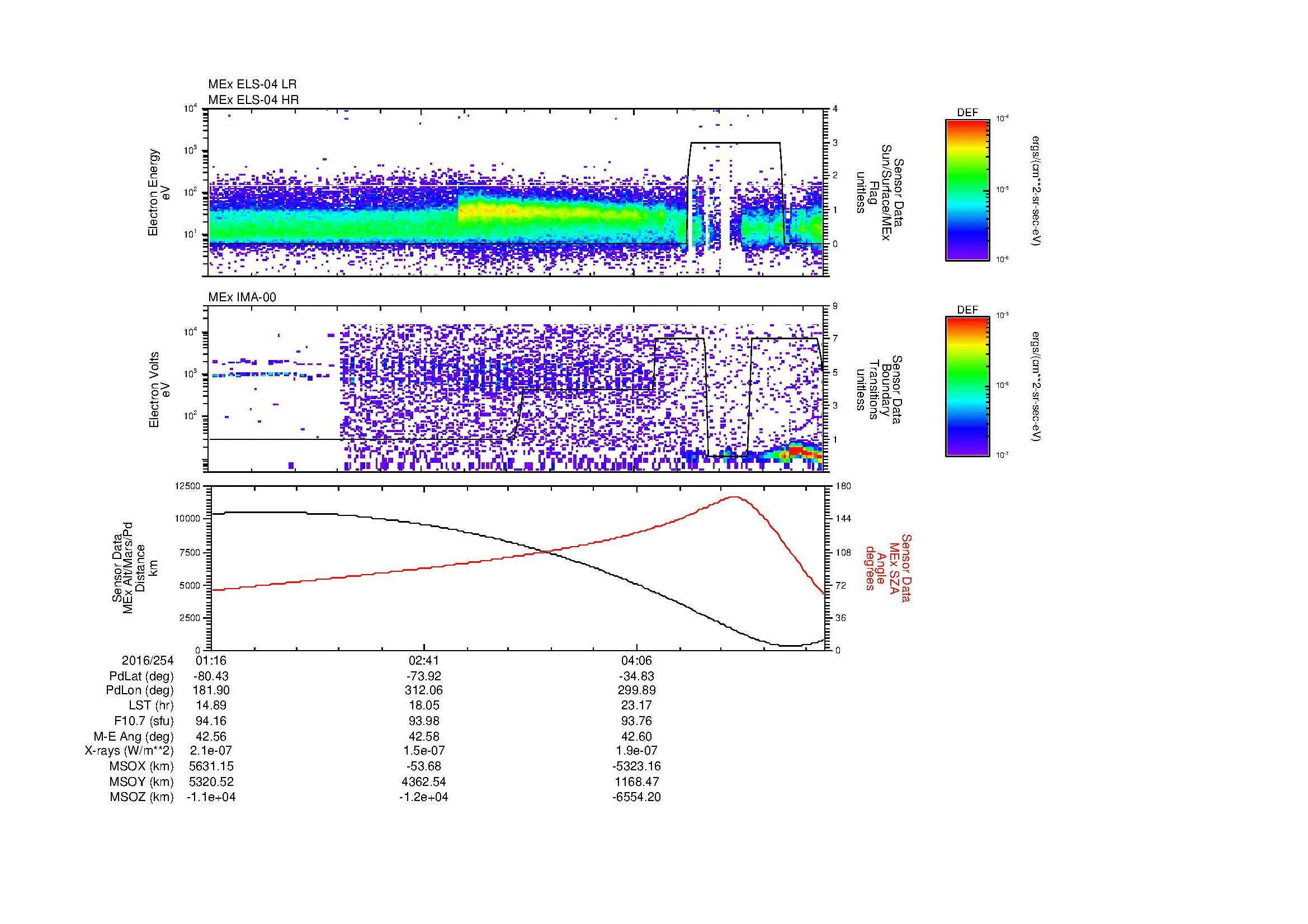The image size is (1308, 924).
Task: Click the MSOZ value -1.2e+04
Action: pos(423,797)
